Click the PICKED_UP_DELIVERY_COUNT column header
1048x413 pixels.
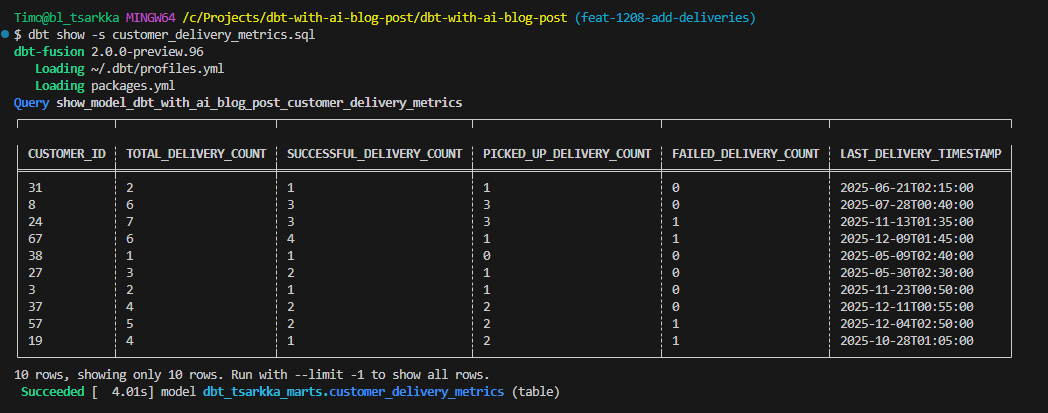point(567,154)
